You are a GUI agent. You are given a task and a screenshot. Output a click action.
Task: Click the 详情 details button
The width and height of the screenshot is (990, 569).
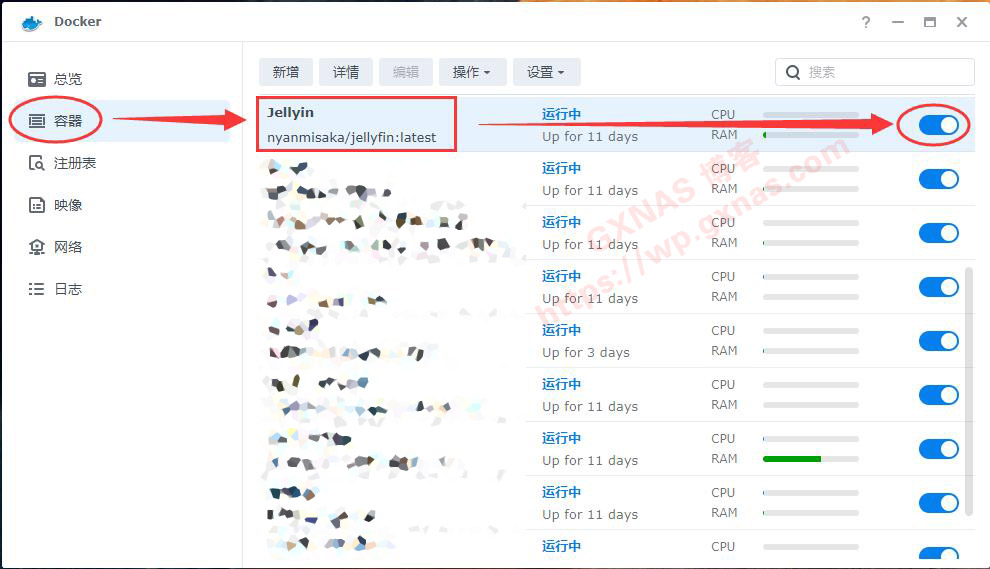point(346,72)
